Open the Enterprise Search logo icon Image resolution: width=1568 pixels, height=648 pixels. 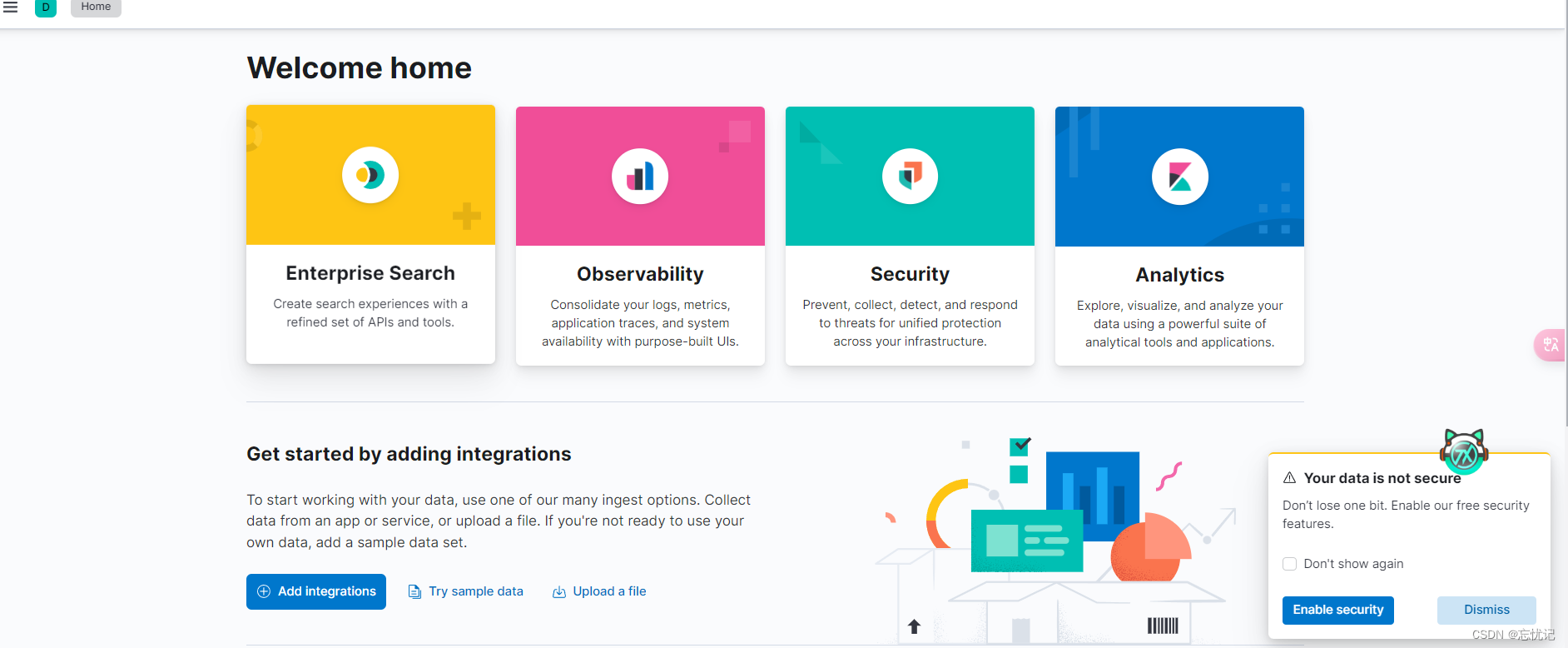(x=370, y=175)
